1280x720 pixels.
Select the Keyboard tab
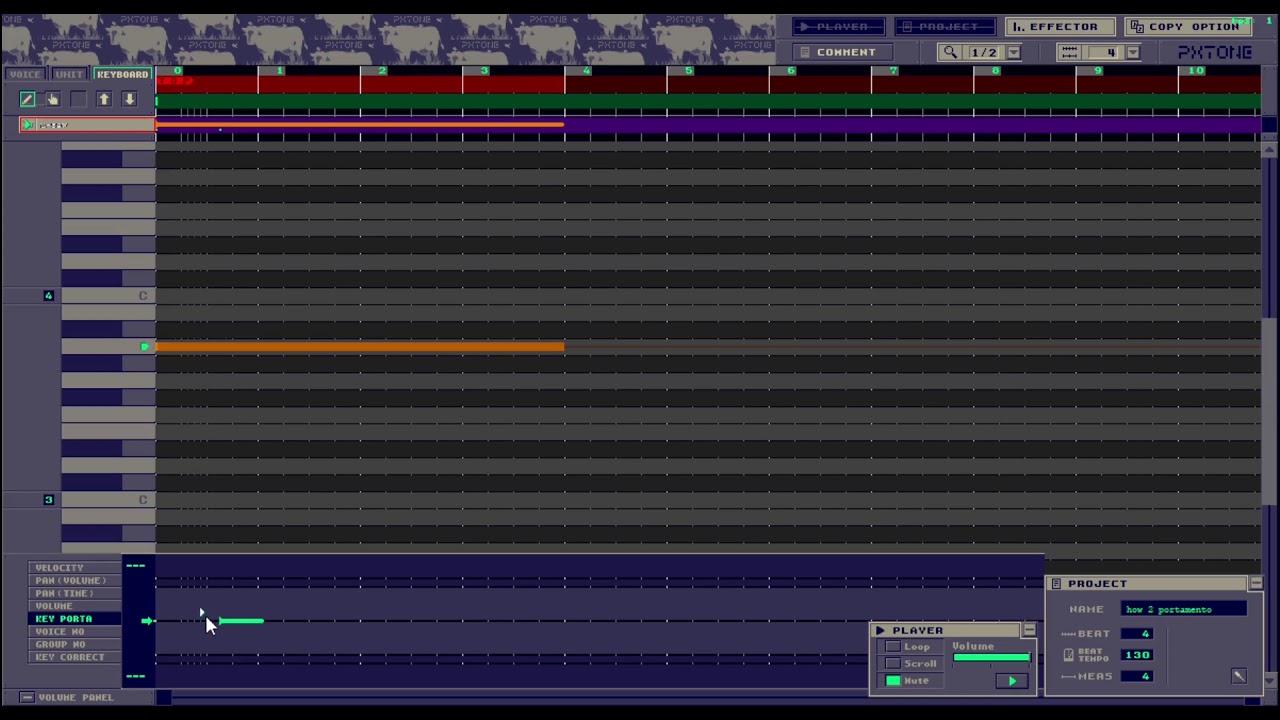(122, 75)
